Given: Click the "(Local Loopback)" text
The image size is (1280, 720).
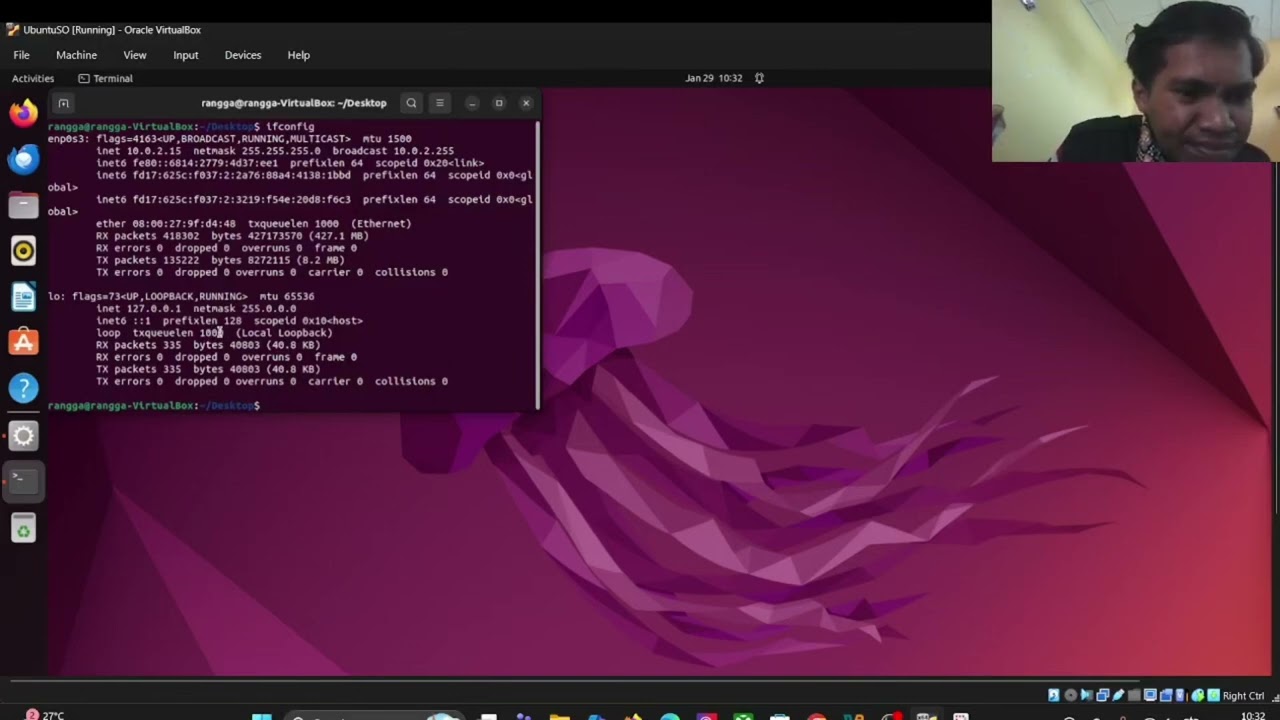Looking at the screenshot, I should [284, 333].
